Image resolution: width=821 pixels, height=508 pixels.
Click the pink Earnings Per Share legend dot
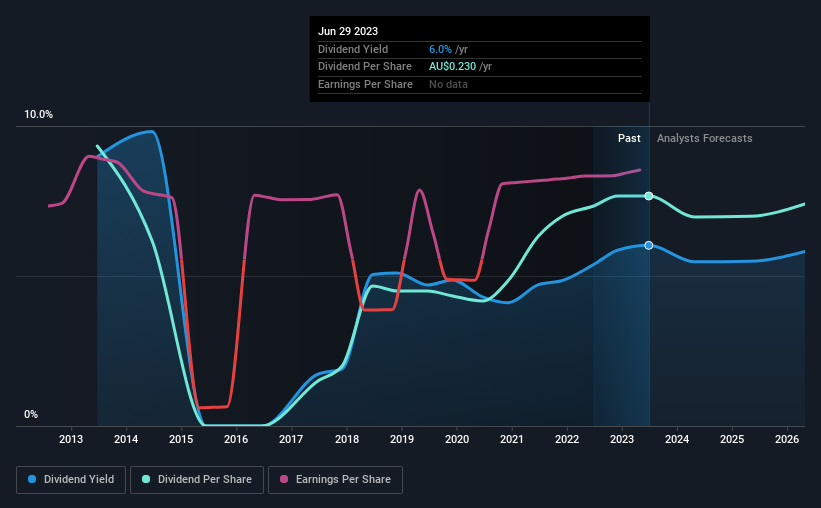pyautogui.click(x=284, y=479)
